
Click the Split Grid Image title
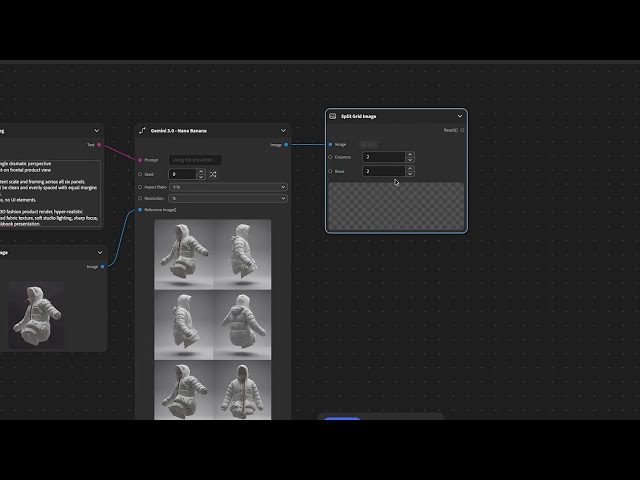pos(359,116)
